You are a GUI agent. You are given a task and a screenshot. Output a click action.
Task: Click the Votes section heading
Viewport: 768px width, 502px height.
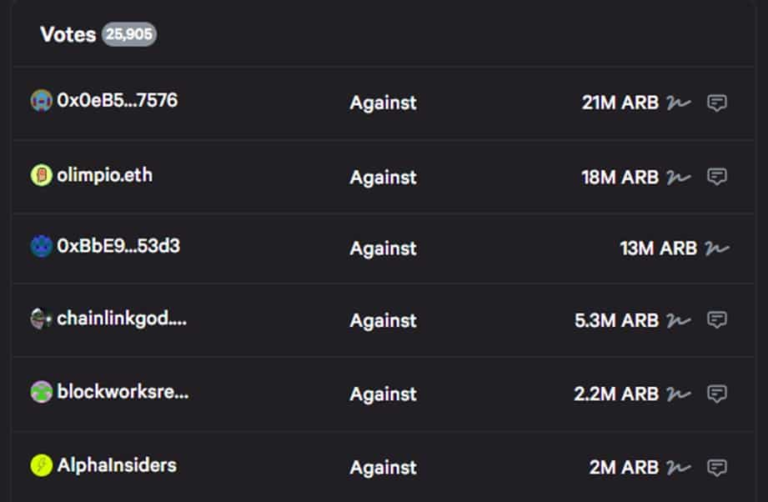[x=67, y=34]
